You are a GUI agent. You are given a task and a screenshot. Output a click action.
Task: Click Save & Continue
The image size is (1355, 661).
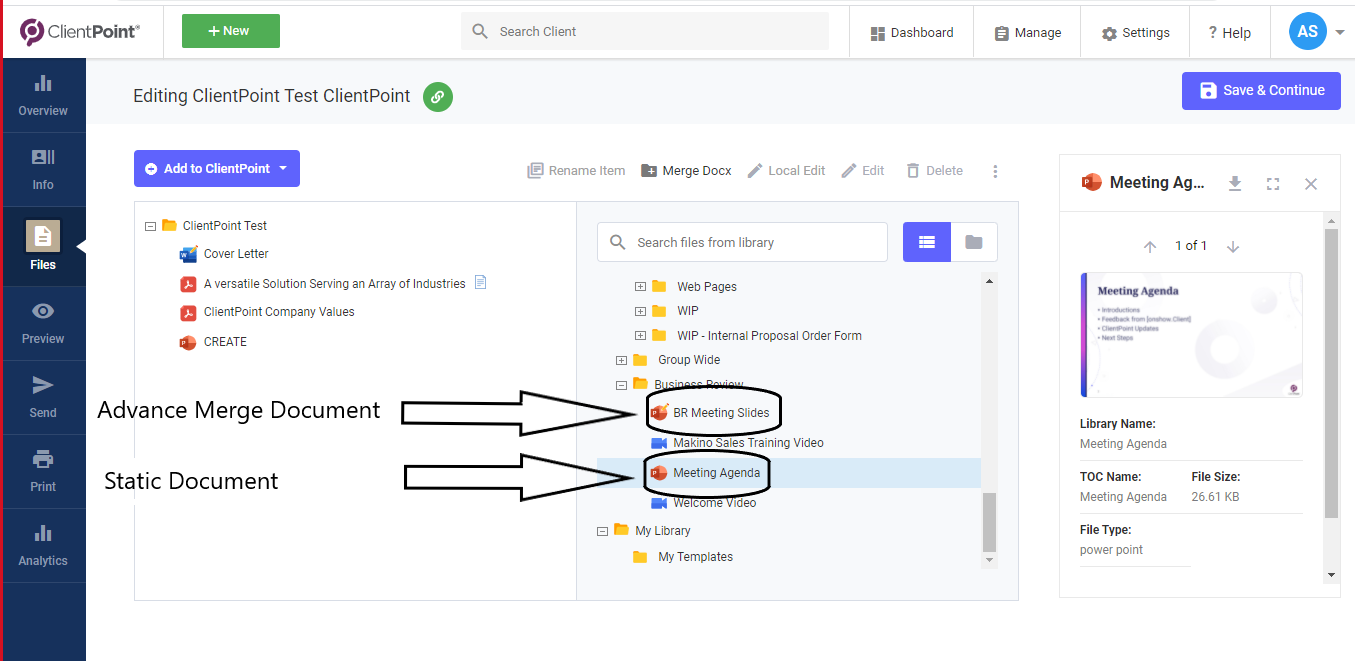(1261, 90)
